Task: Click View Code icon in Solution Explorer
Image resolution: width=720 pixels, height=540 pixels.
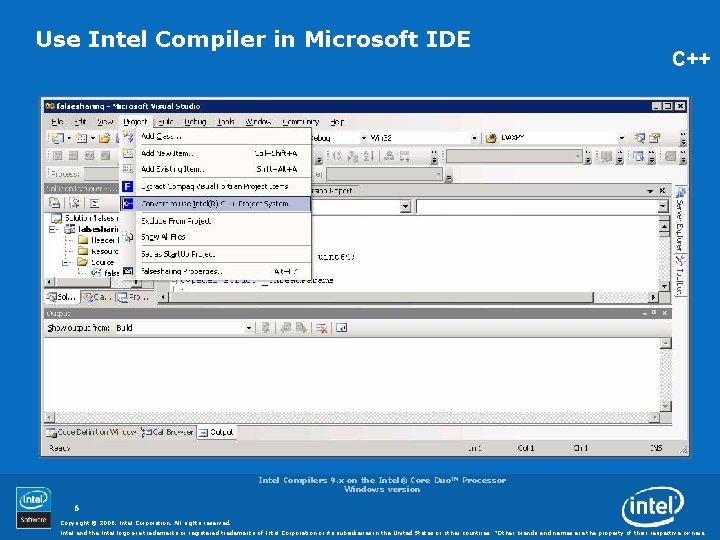Action: coord(95,203)
